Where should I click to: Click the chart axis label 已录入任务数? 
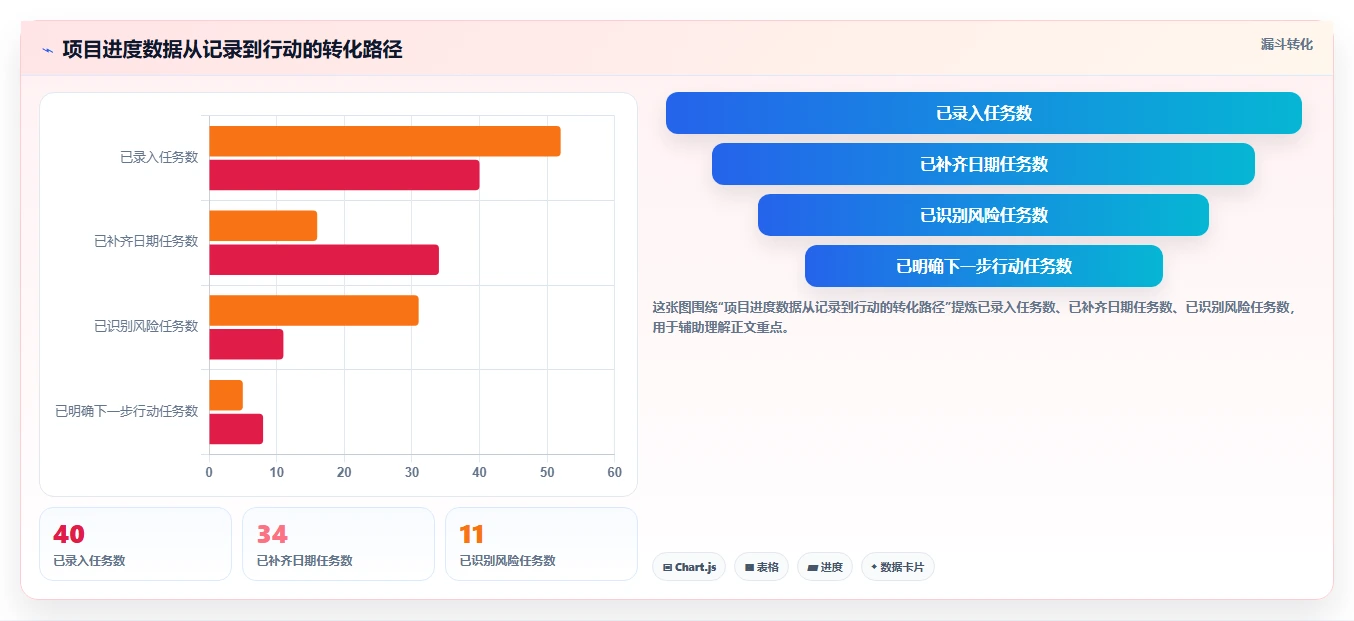(x=159, y=157)
